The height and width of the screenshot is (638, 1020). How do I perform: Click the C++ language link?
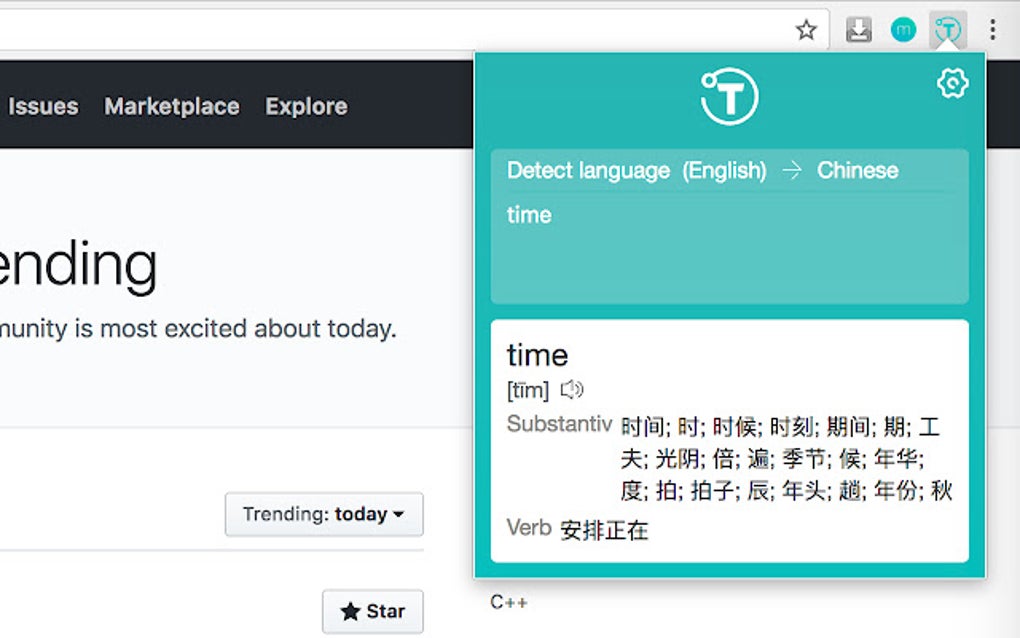pos(510,602)
